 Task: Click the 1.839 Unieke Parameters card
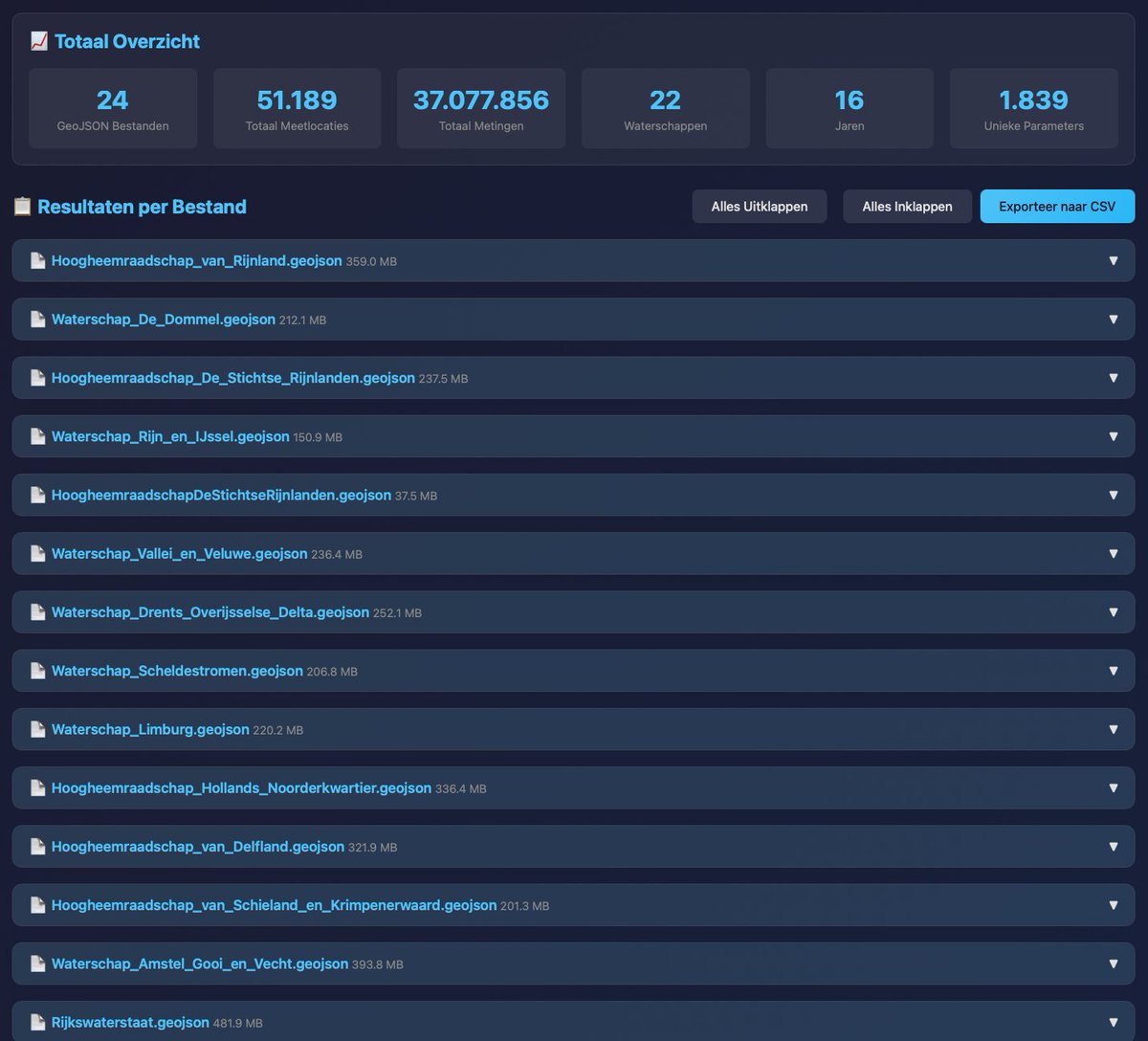point(1033,108)
